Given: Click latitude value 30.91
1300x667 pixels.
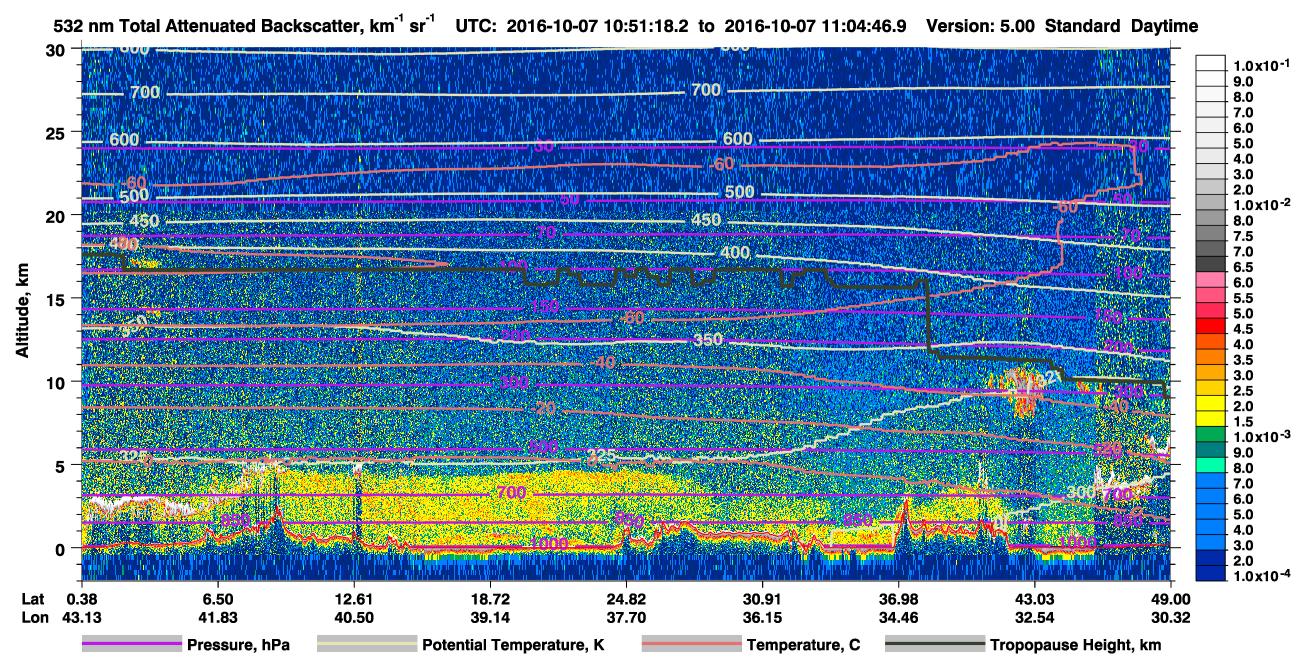Looking at the screenshot, I should click(x=762, y=600).
